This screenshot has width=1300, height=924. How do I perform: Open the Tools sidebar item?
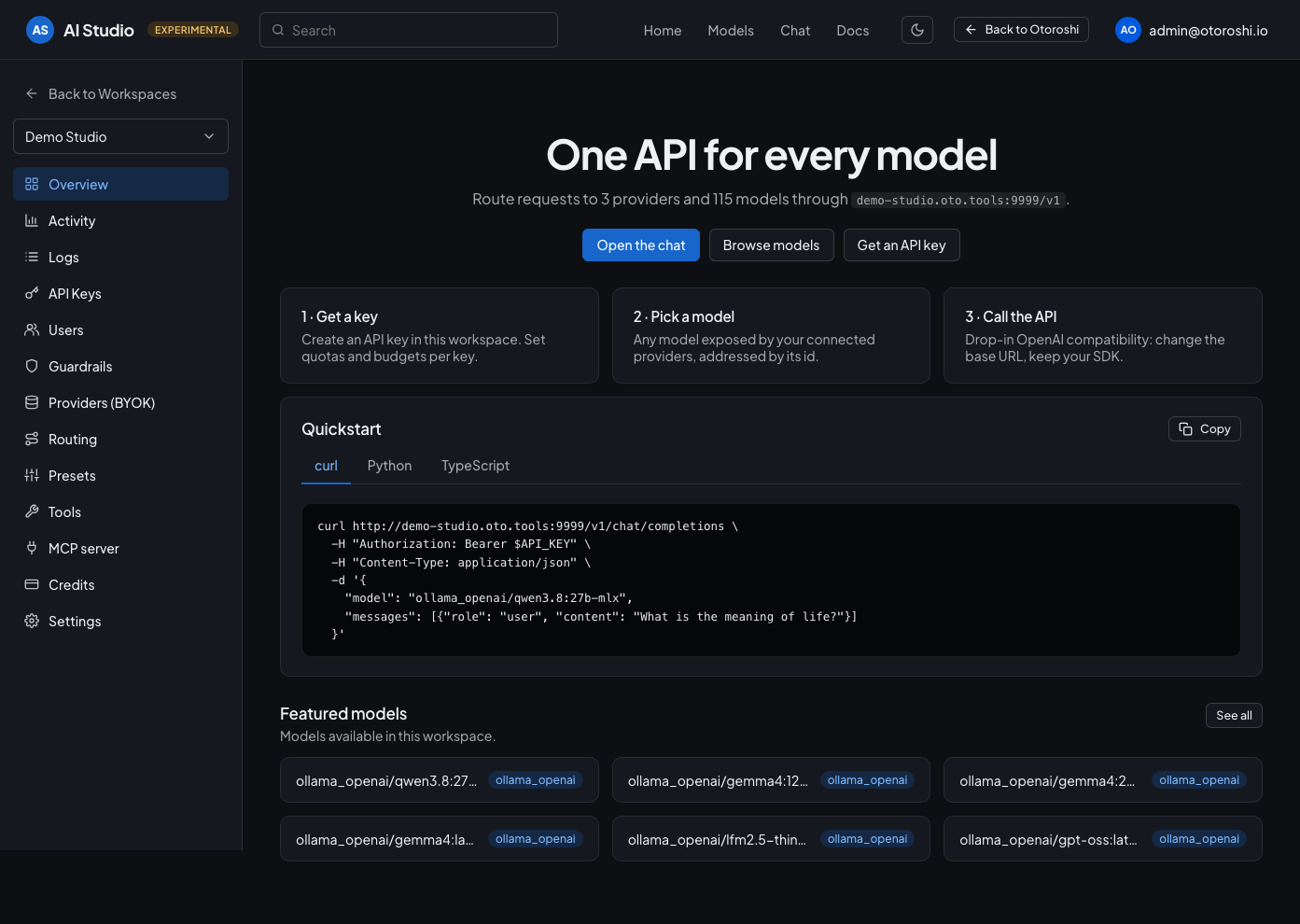click(120, 511)
